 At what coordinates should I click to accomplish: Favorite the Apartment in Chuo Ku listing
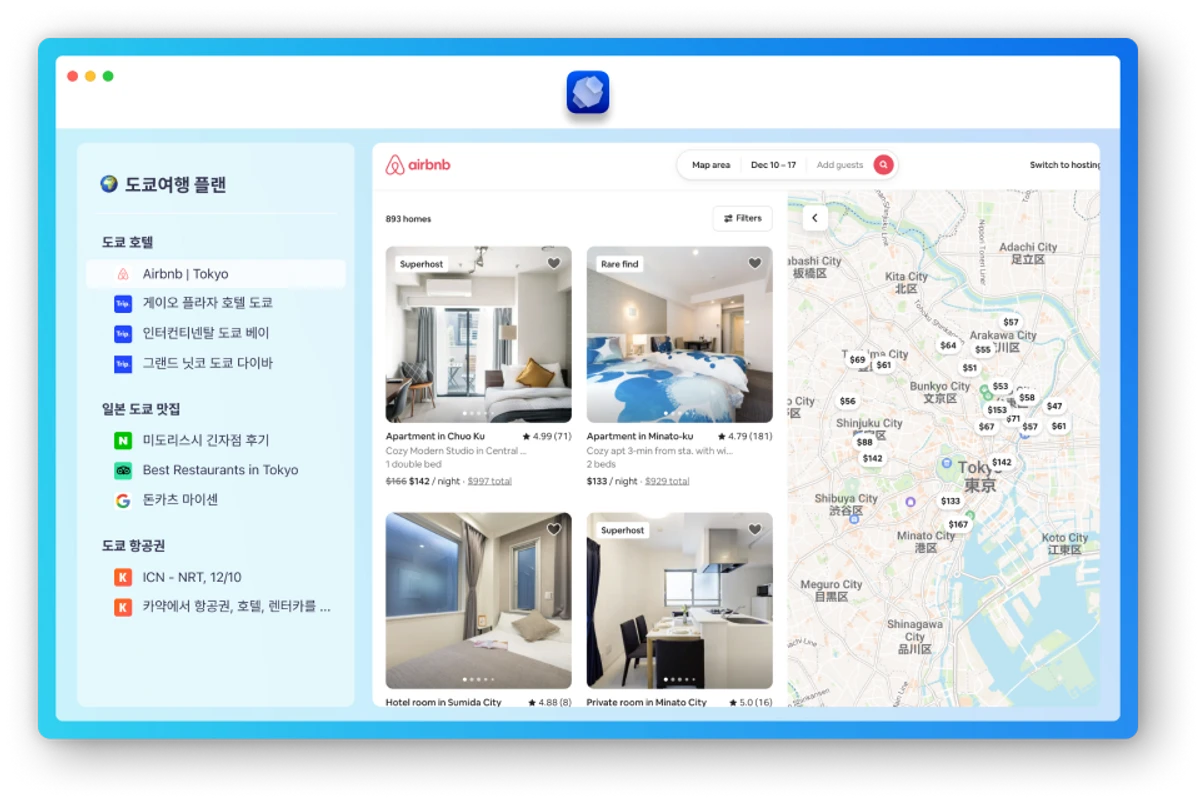pos(554,263)
